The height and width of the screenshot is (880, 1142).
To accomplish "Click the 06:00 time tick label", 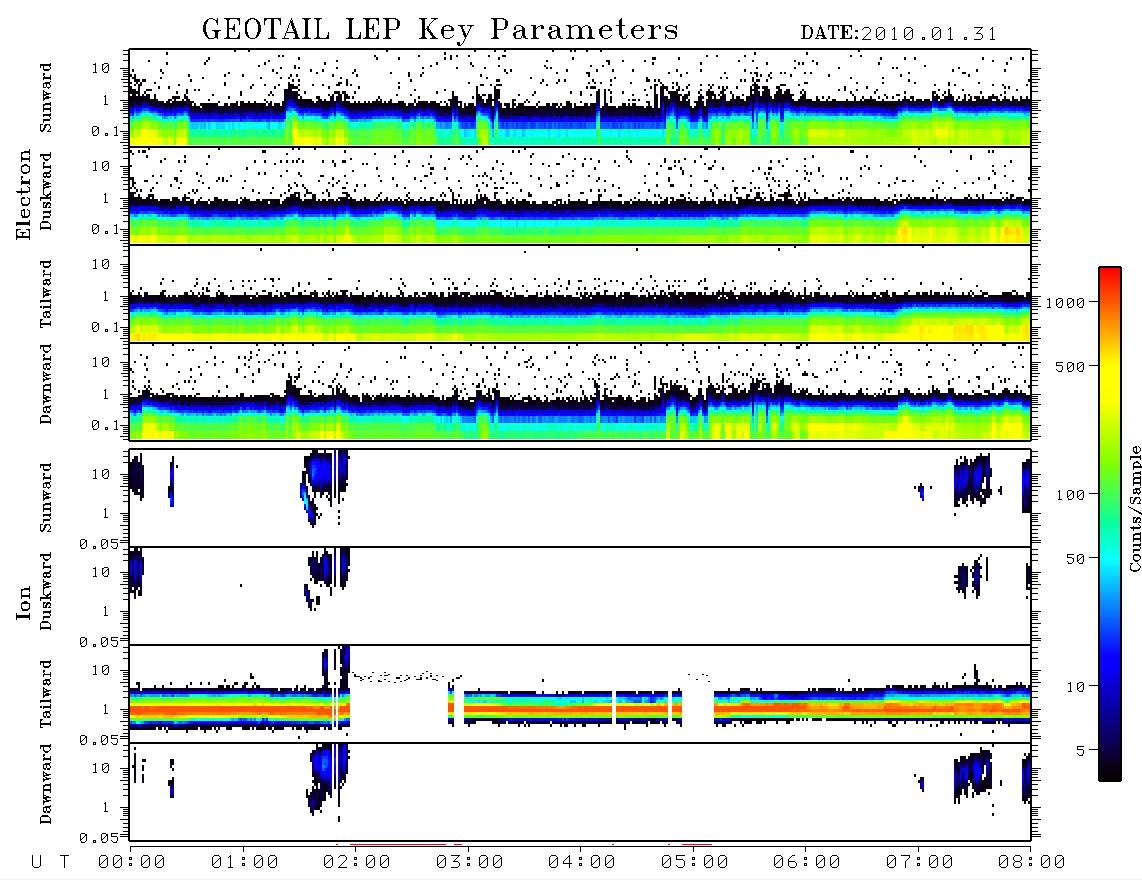I will click(x=807, y=863).
